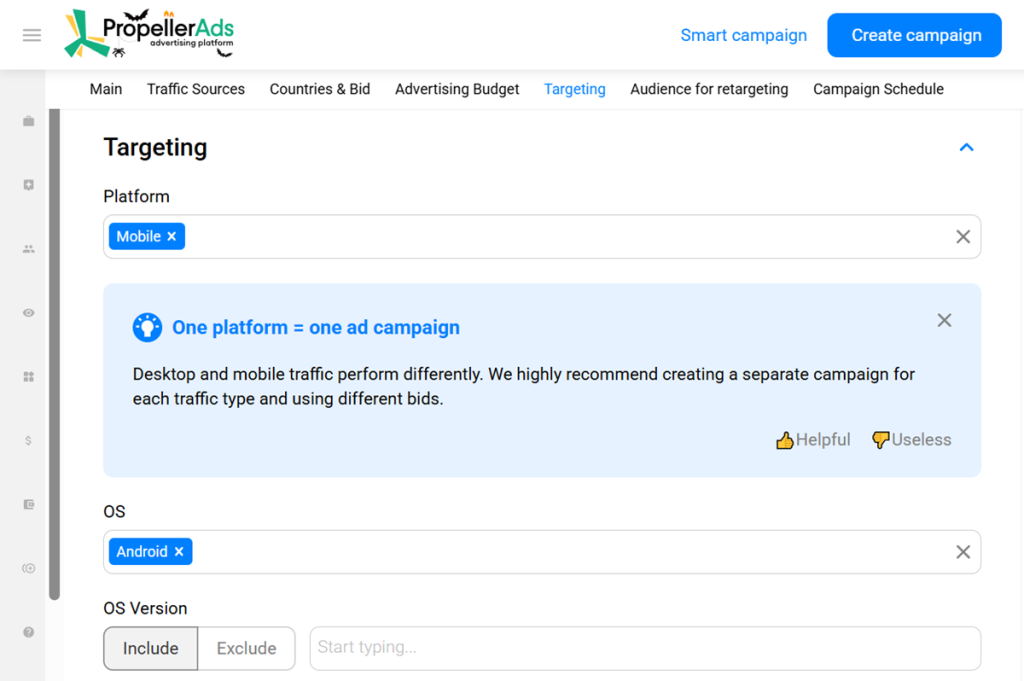Viewport: 1024px width, 681px height.
Task: Open the OS selection field
Action: point(560,552)
